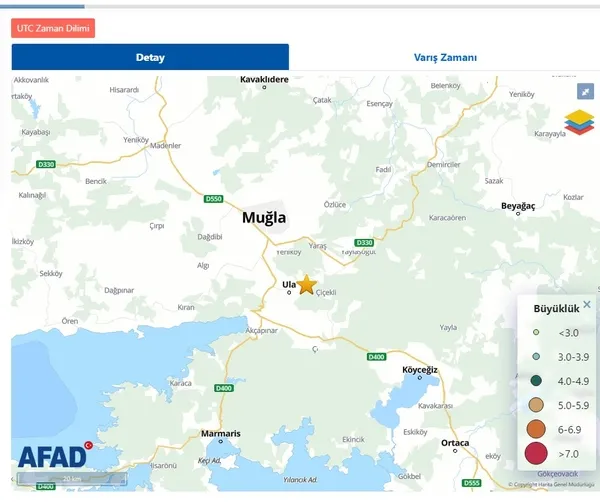Click the Yılancık Ad. island label

[x=300, y=480]
